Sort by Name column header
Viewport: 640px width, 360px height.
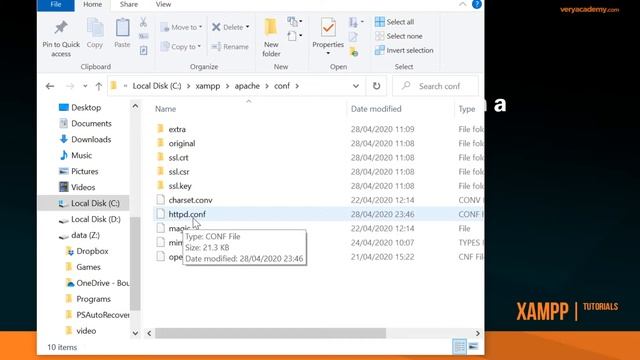pyautogui.click(x=165, y=109)
